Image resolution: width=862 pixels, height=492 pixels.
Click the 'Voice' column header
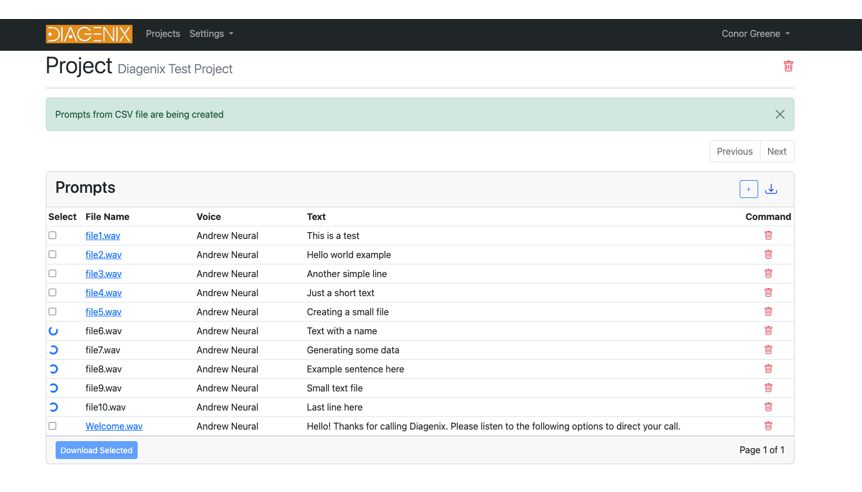point(208,217)
